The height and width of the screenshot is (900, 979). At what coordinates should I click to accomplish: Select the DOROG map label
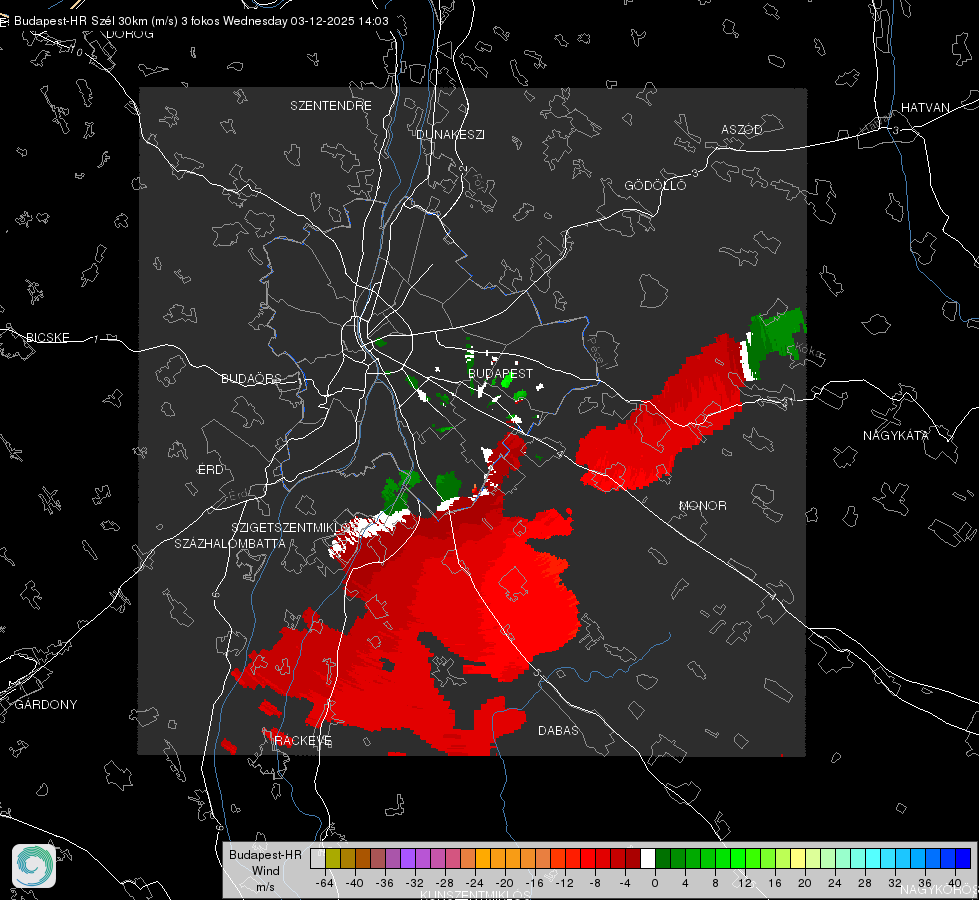(x=130, y=34)
